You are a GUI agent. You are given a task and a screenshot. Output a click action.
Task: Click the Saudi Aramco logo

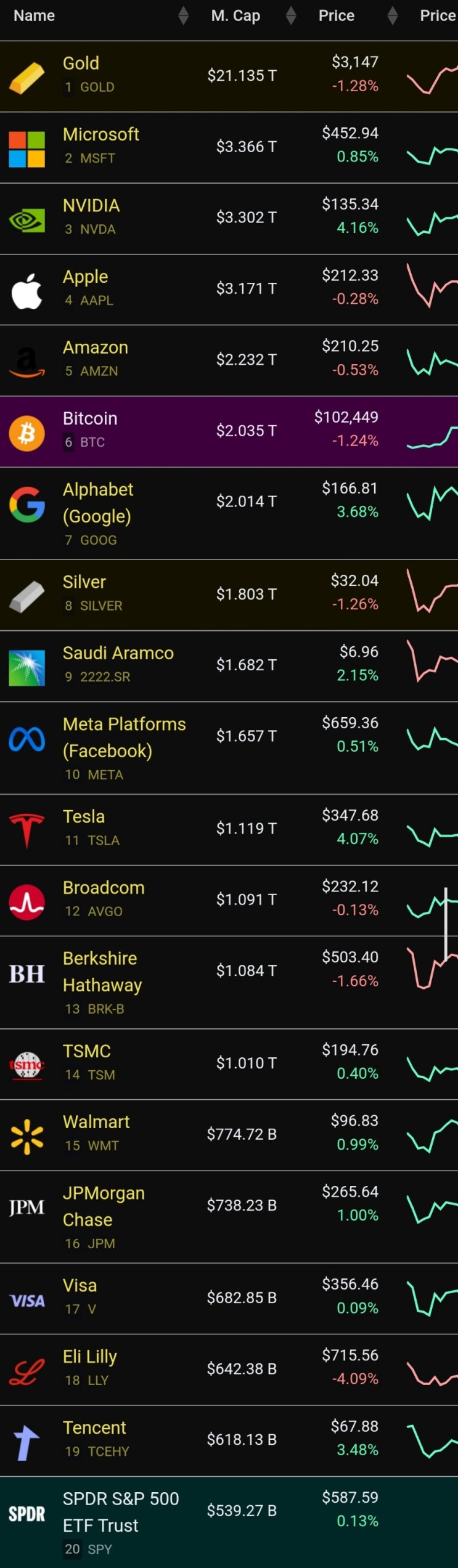(27, 668)
